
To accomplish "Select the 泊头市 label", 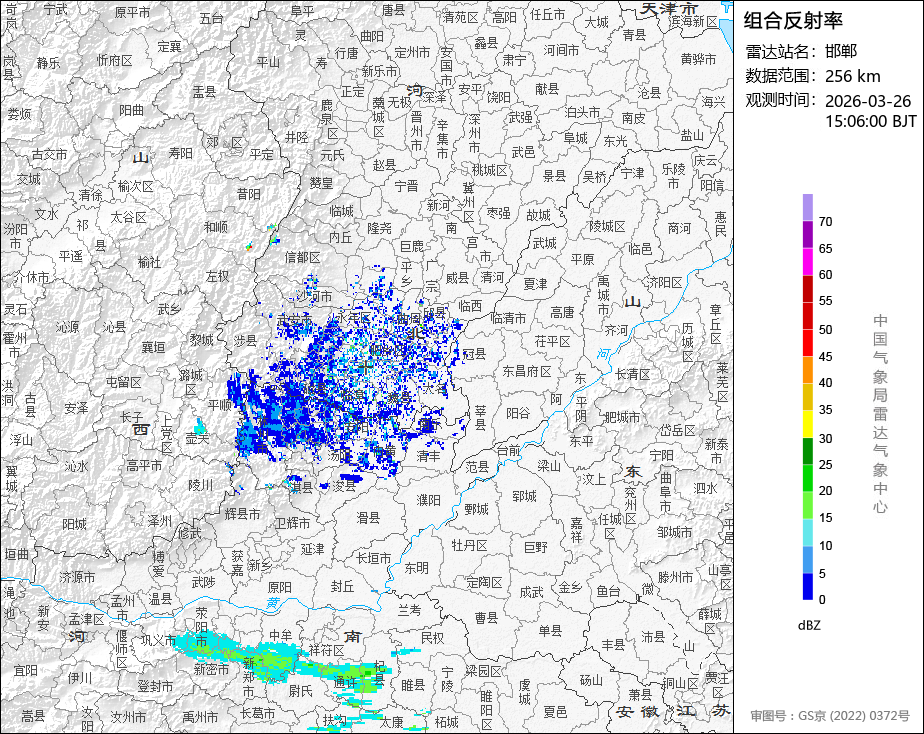I will (582, 112).
